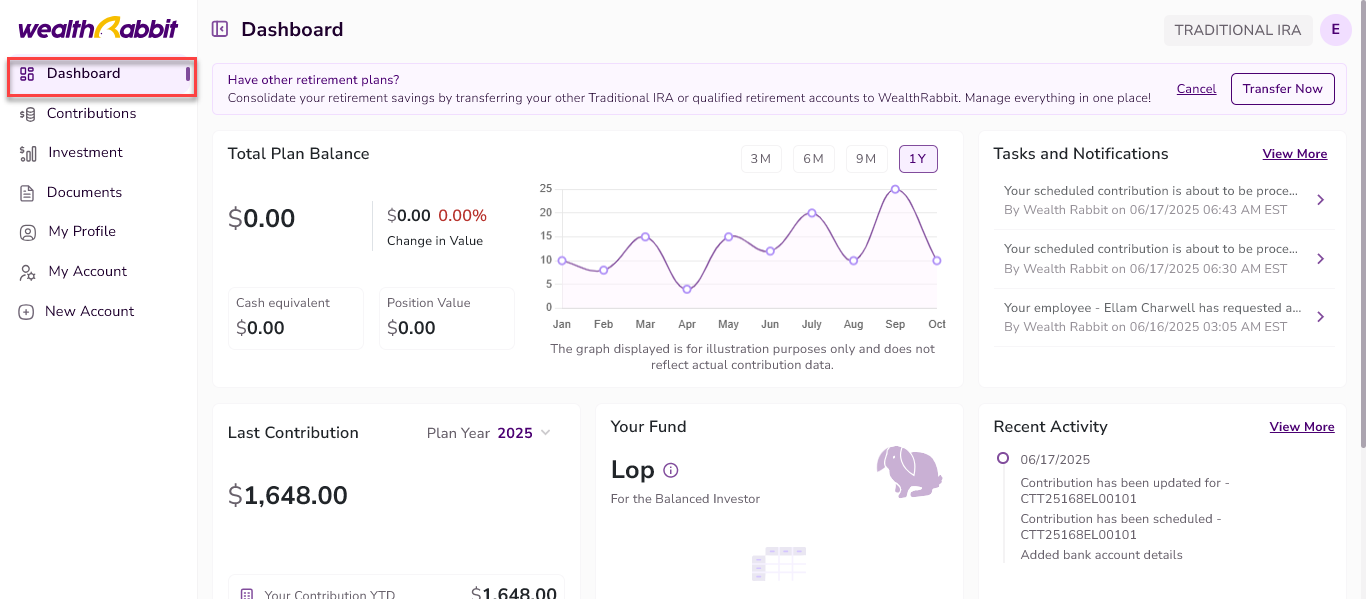Click the Documents file icon in sidebar
Screen dimensions: 1366x599
(x=27, y=193)
